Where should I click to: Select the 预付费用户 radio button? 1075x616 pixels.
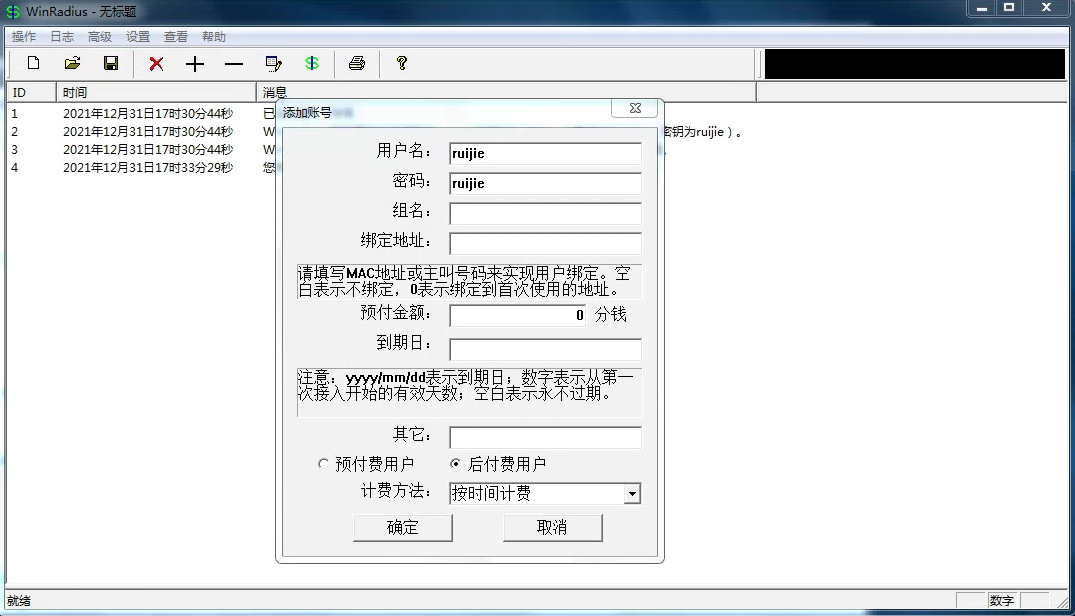click(x=323, y=464)
